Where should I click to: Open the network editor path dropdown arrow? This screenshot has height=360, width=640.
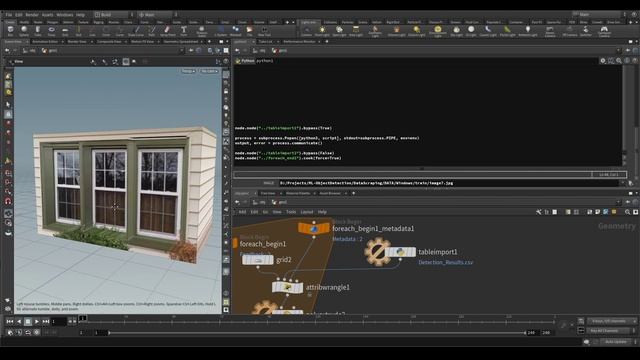pyautogui.click(x=619, y=202)
